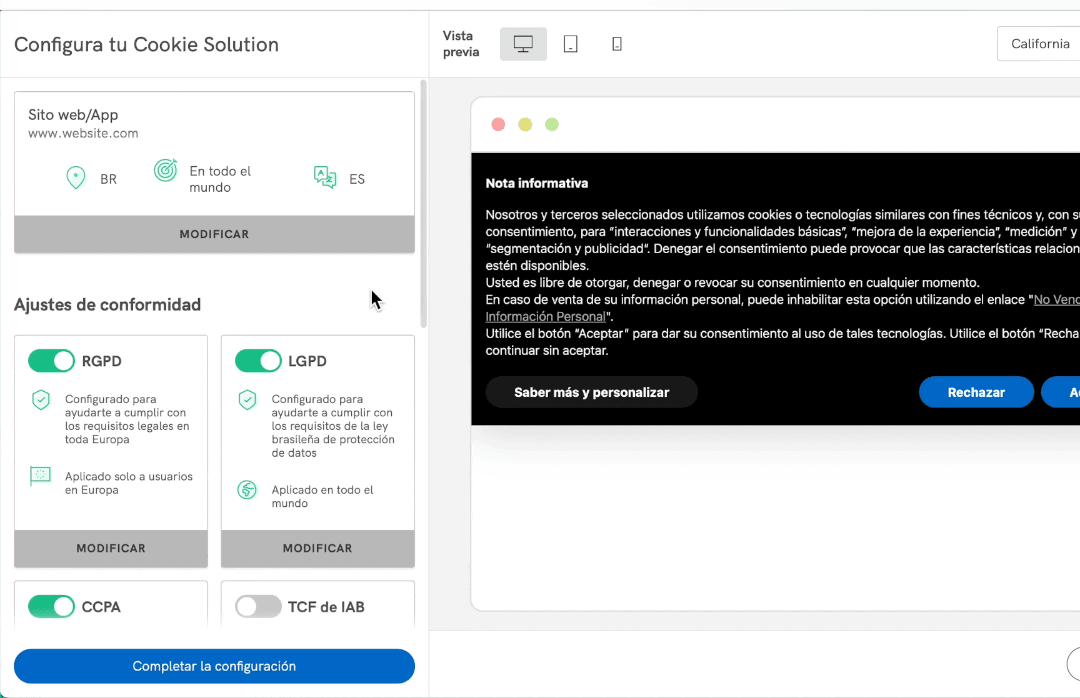The height and width of the screenshot is (698, 1080).
Task: Click the ES language translation icon
Action: [x=325, y=178]
